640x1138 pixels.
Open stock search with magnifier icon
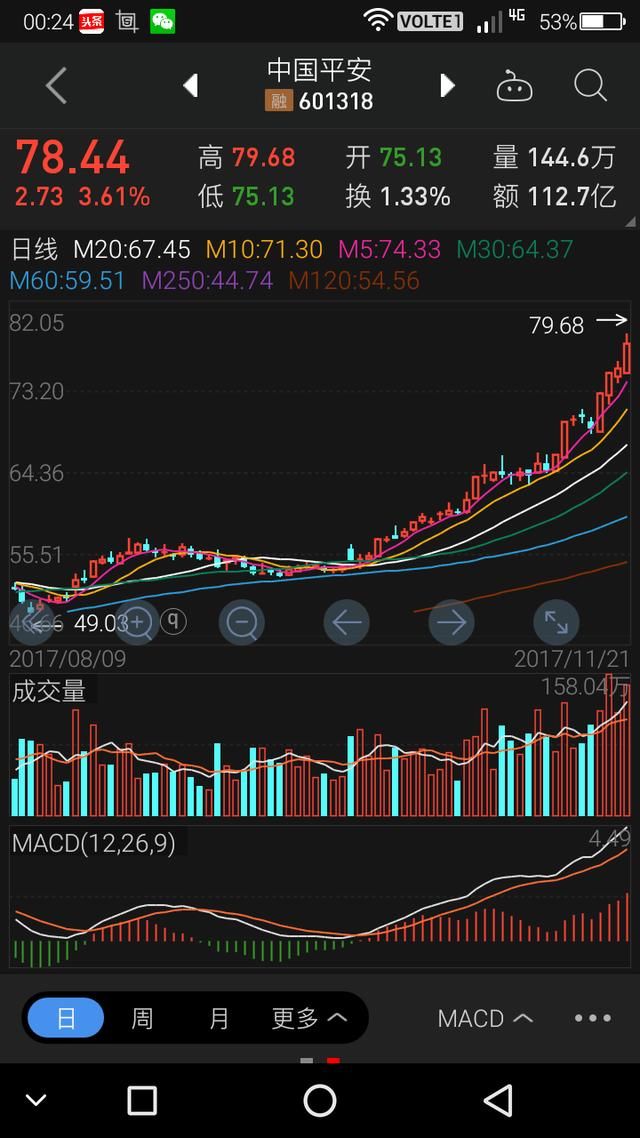tap(590, 87)
